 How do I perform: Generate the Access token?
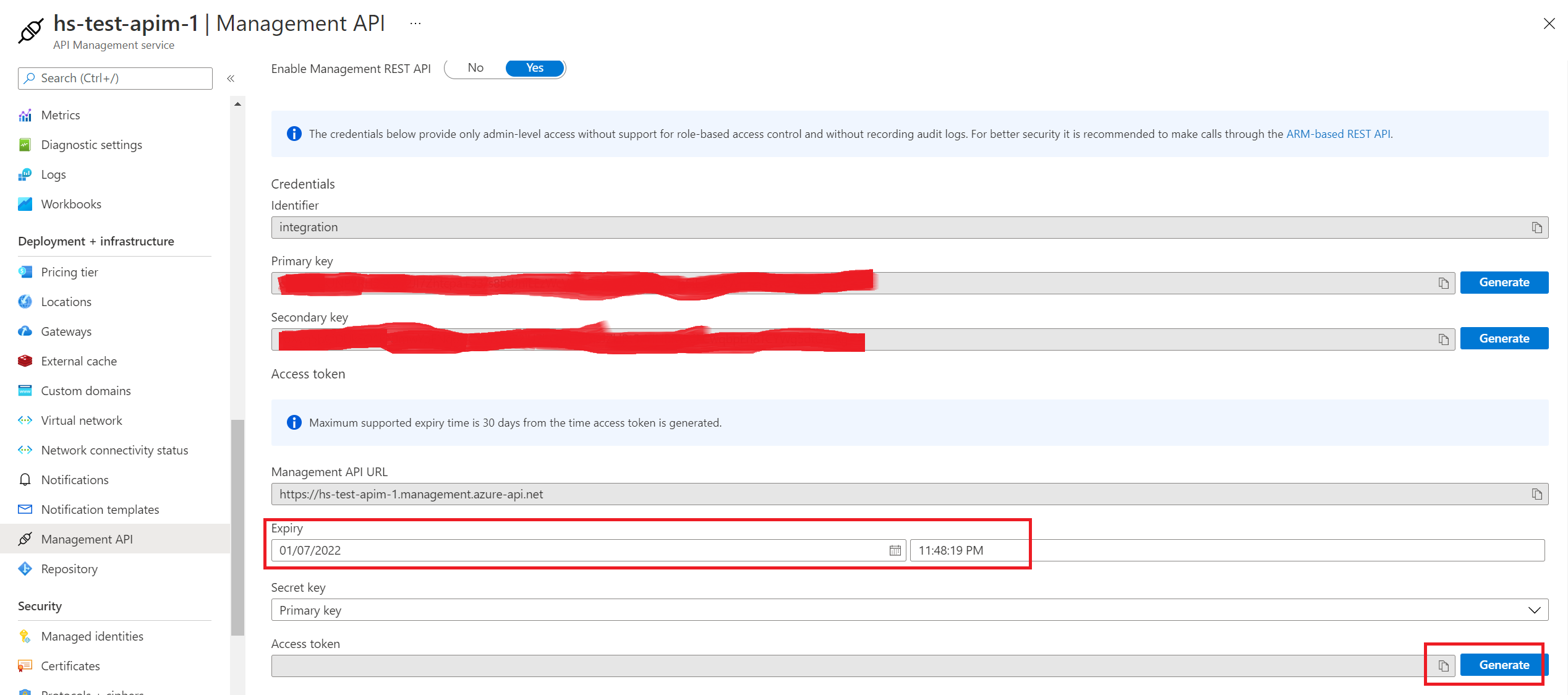[1504, 665]
